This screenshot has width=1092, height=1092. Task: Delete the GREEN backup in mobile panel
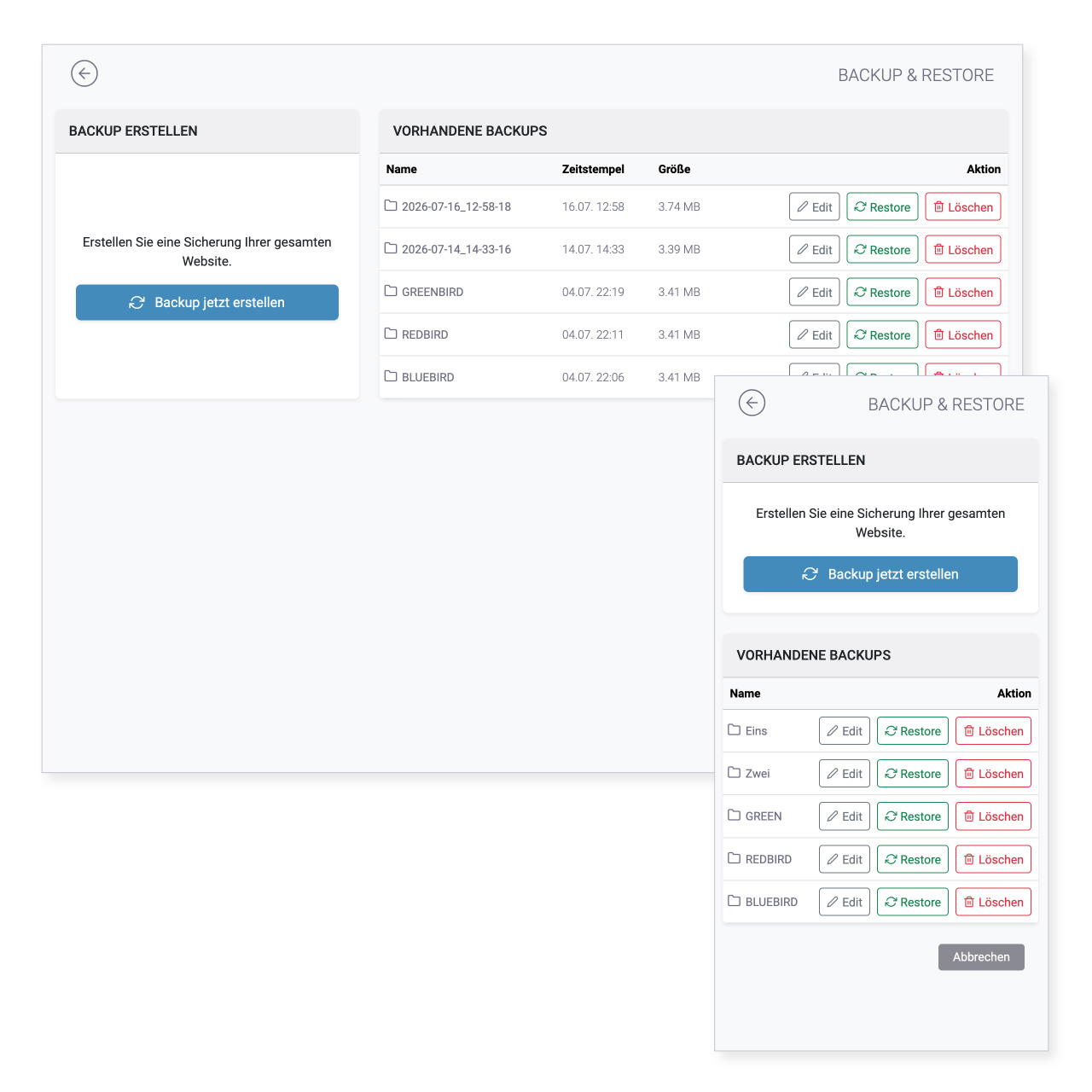click(x=994, y=816)
